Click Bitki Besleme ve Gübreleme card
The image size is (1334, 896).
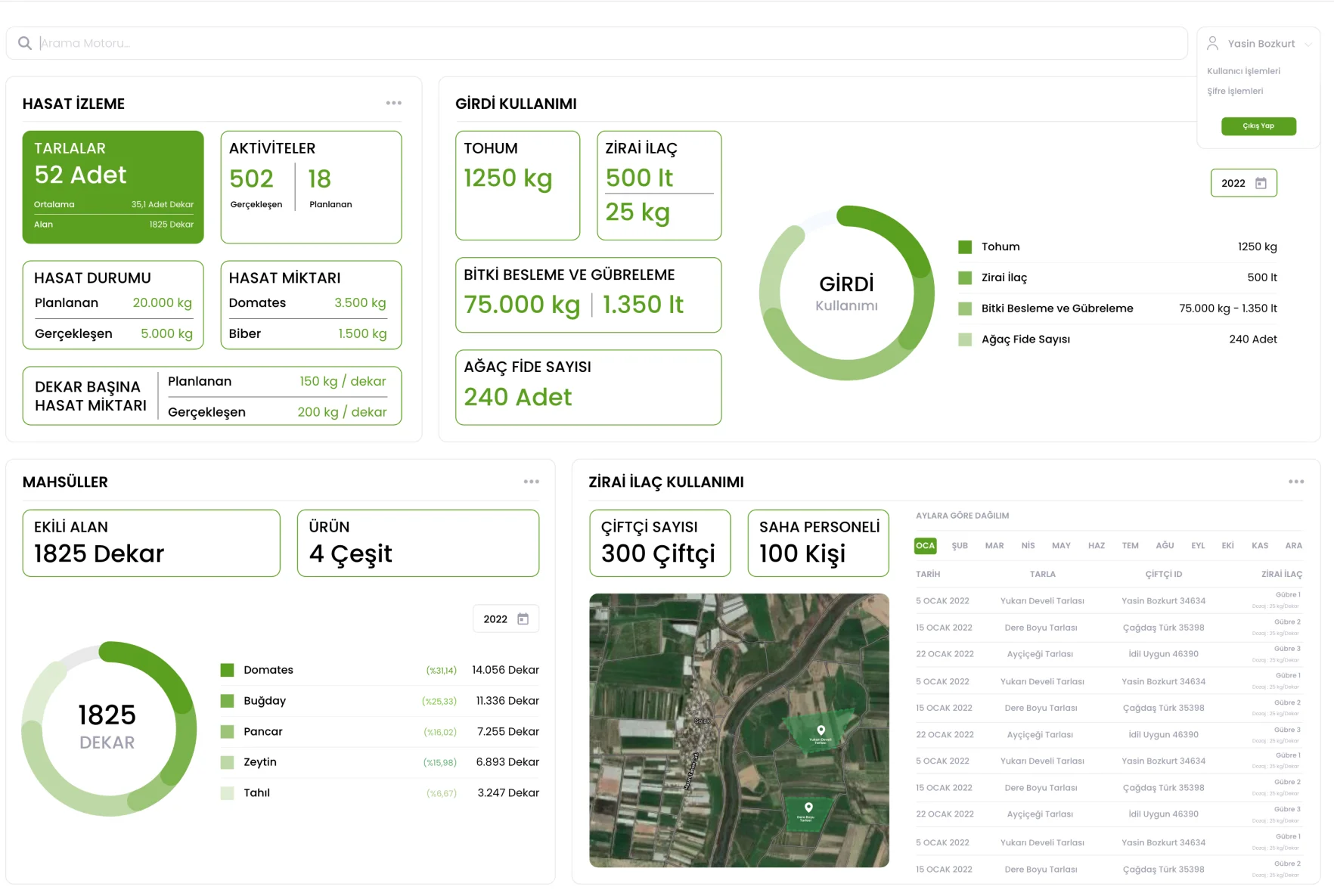(x=588, y=295)
